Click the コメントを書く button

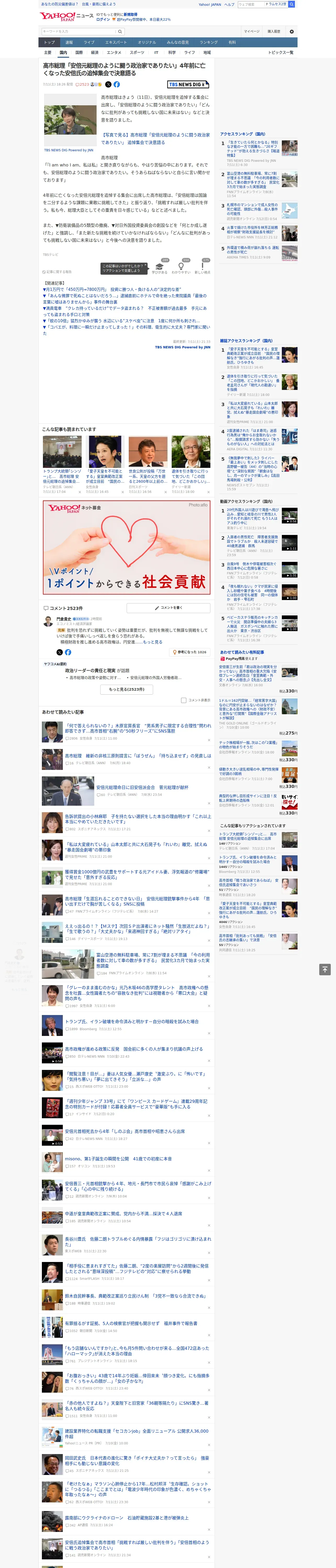168,608
